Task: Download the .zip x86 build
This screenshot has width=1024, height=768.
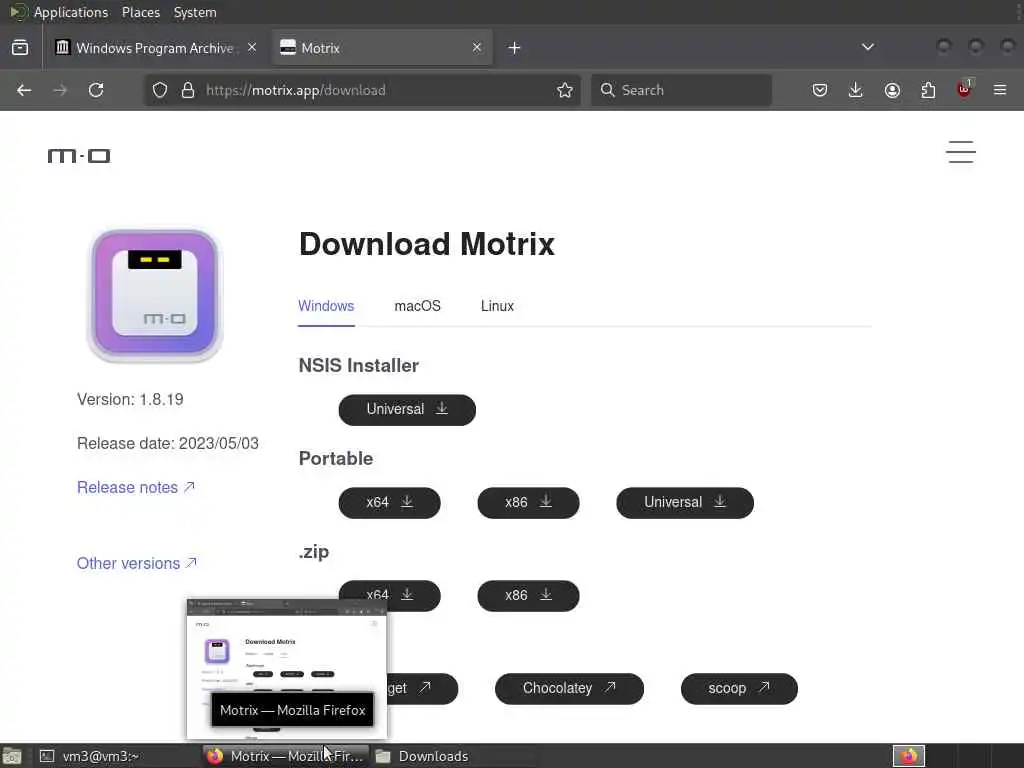Action: point(528,596)
